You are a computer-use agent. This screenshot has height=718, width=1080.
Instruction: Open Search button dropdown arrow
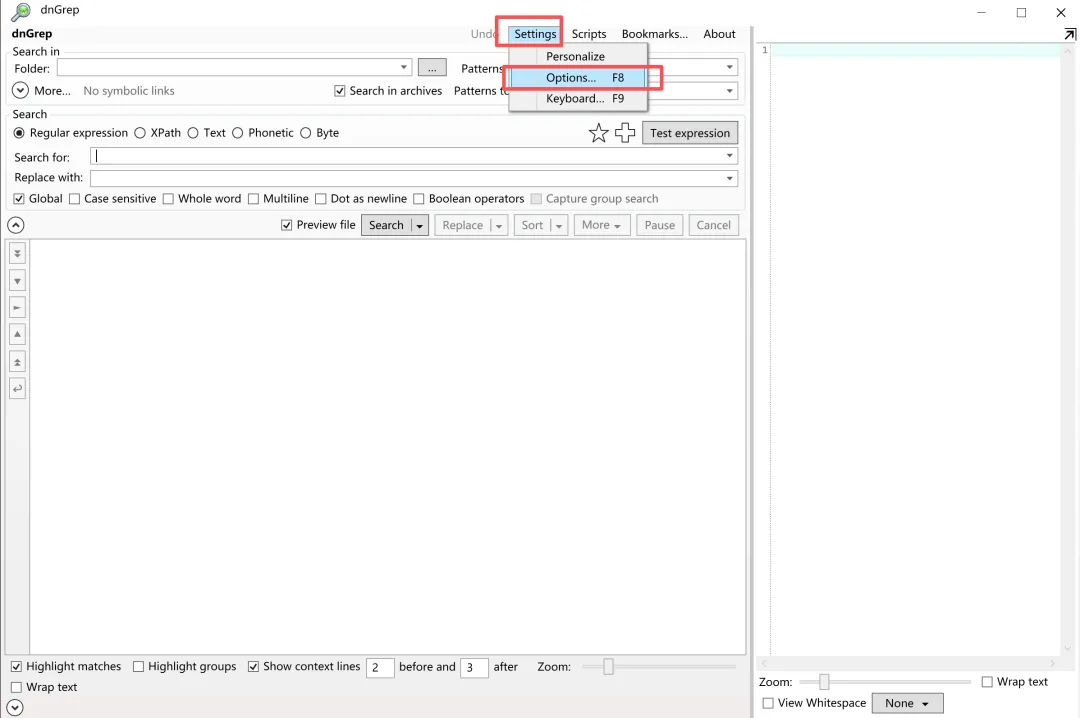(x=419, y=225)
